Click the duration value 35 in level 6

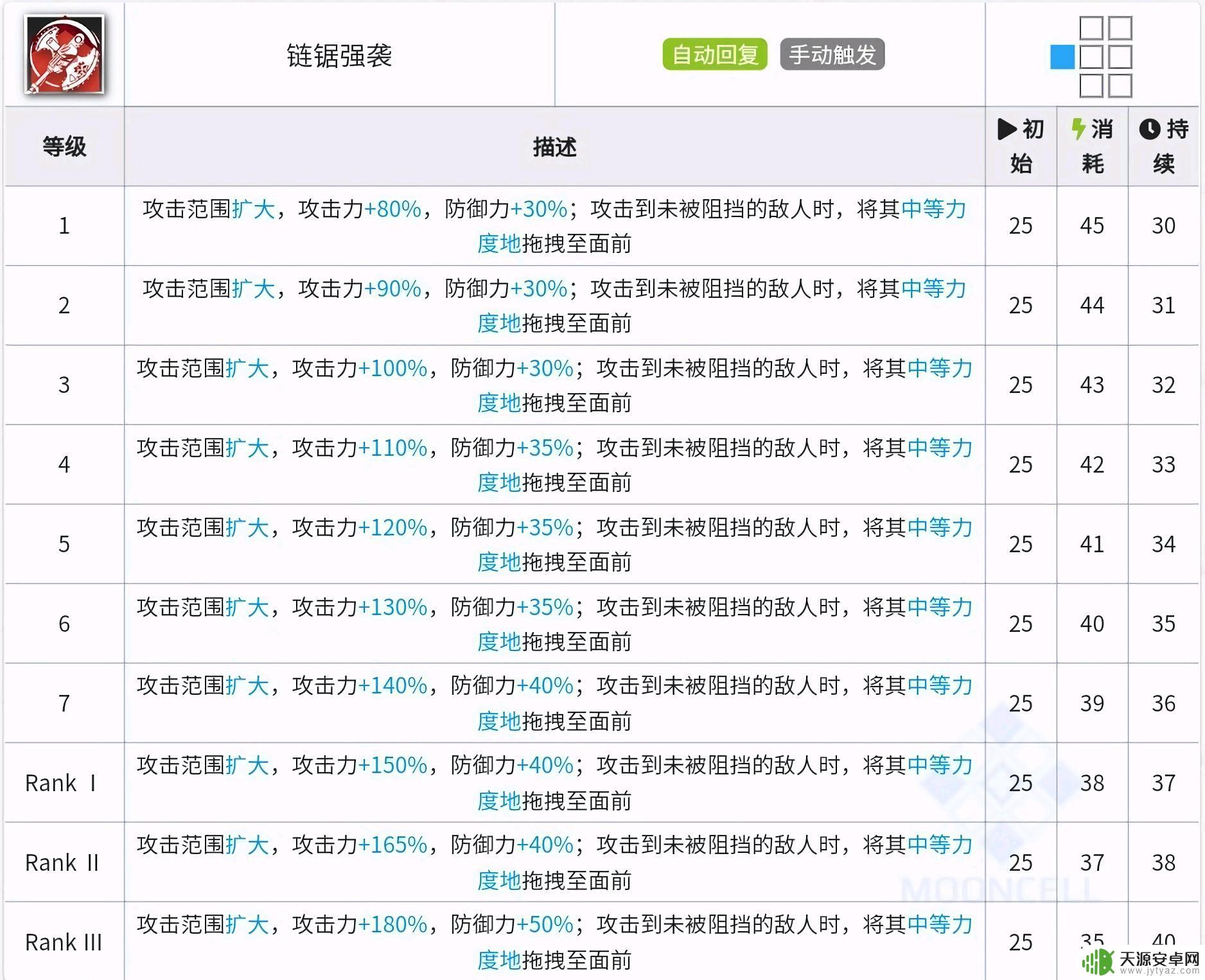[1163, 624]
